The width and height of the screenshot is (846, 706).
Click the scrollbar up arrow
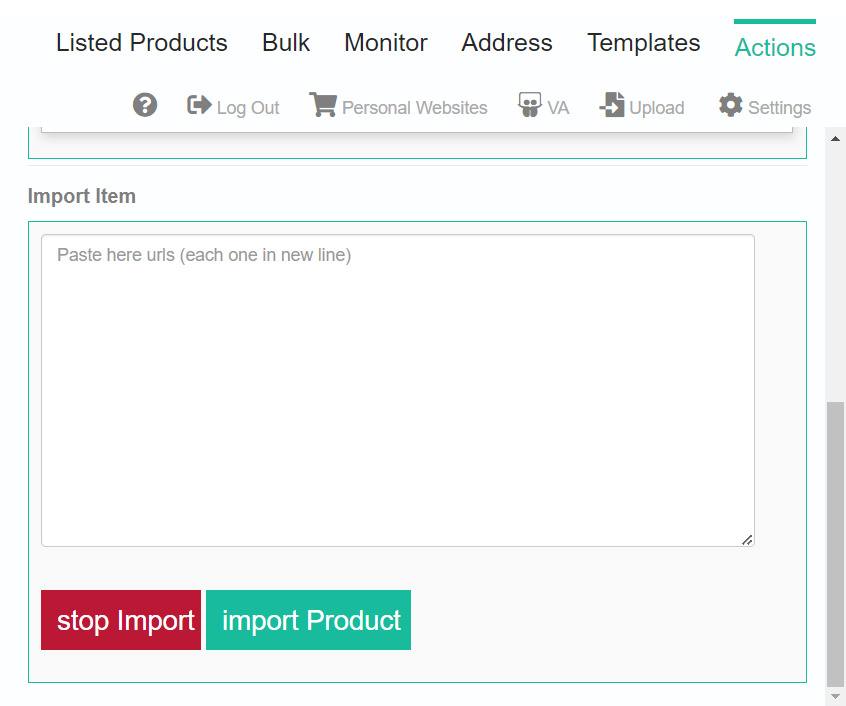(x=835, y=139)
